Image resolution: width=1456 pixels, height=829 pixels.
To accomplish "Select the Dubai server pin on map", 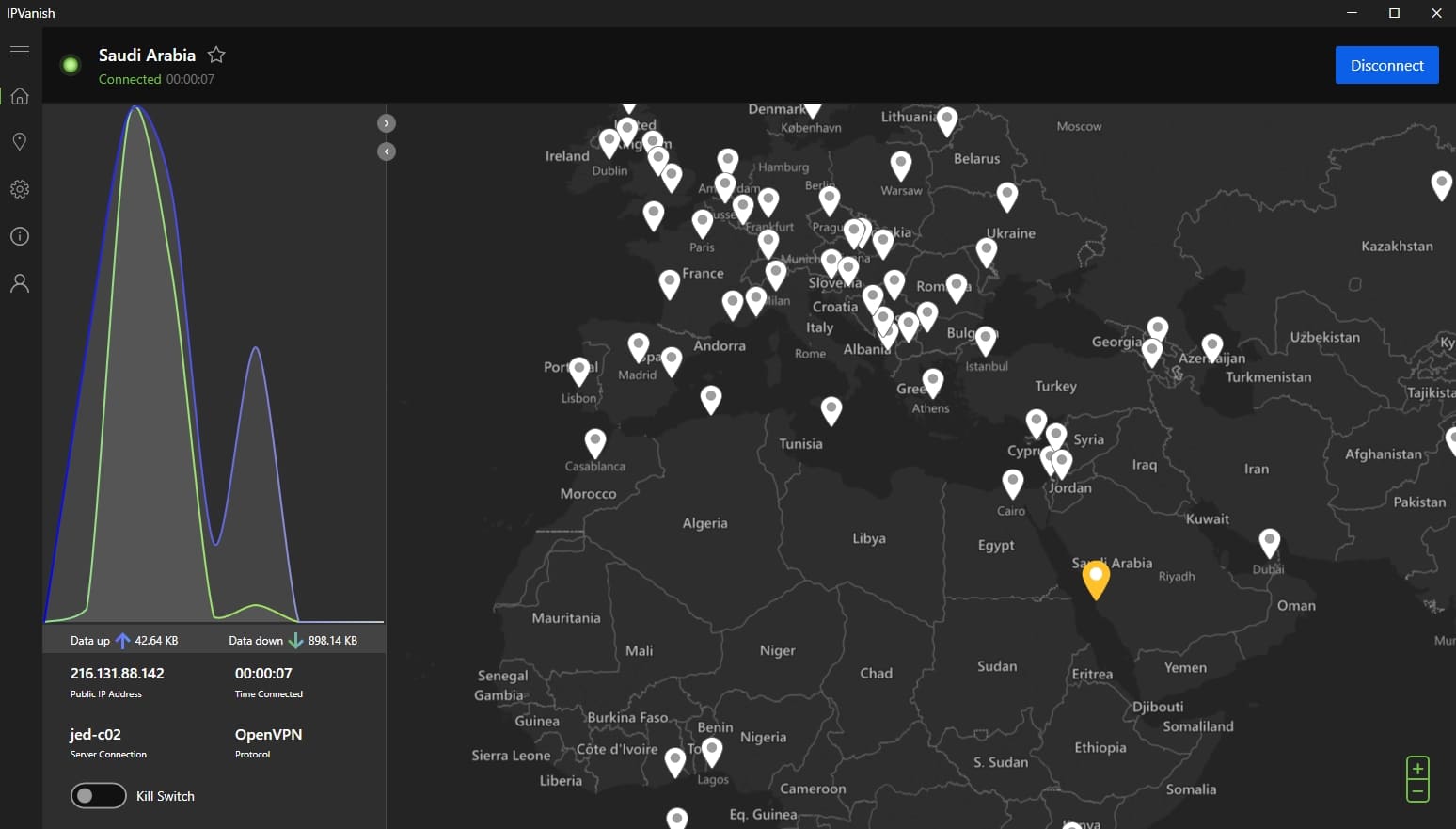I will 1270,544.
